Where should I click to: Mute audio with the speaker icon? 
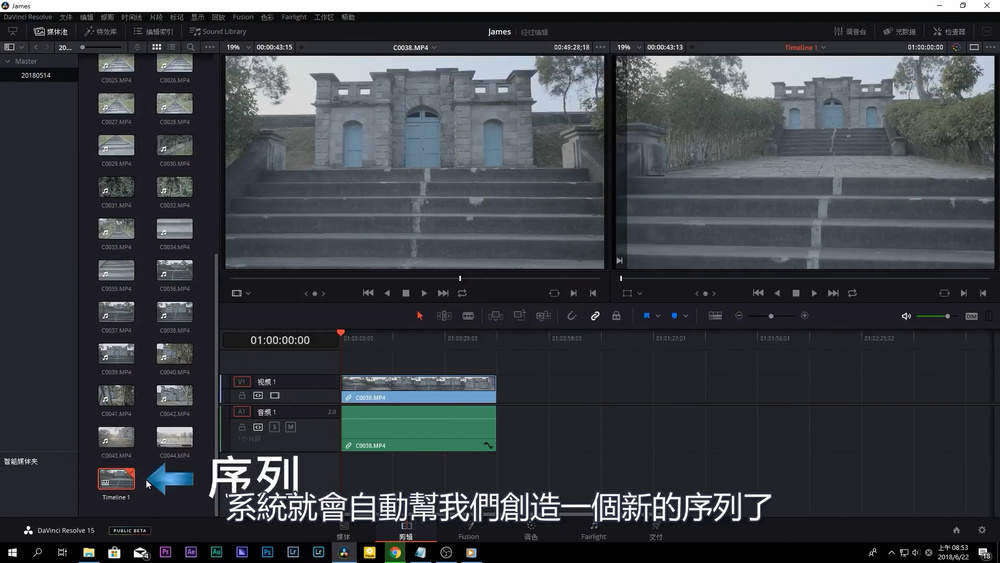tap(906, 316)
